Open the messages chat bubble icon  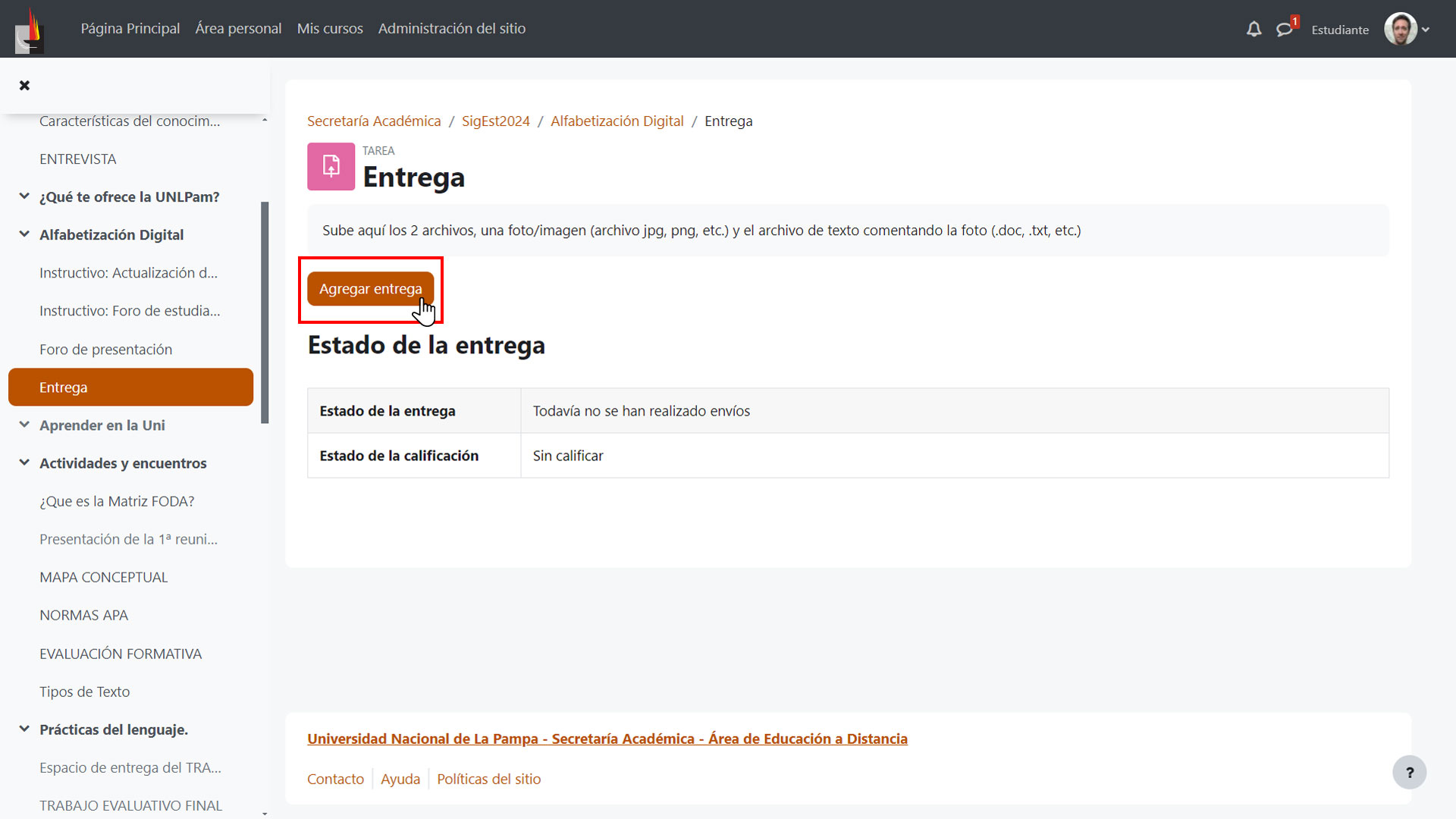coord(1284,30)
